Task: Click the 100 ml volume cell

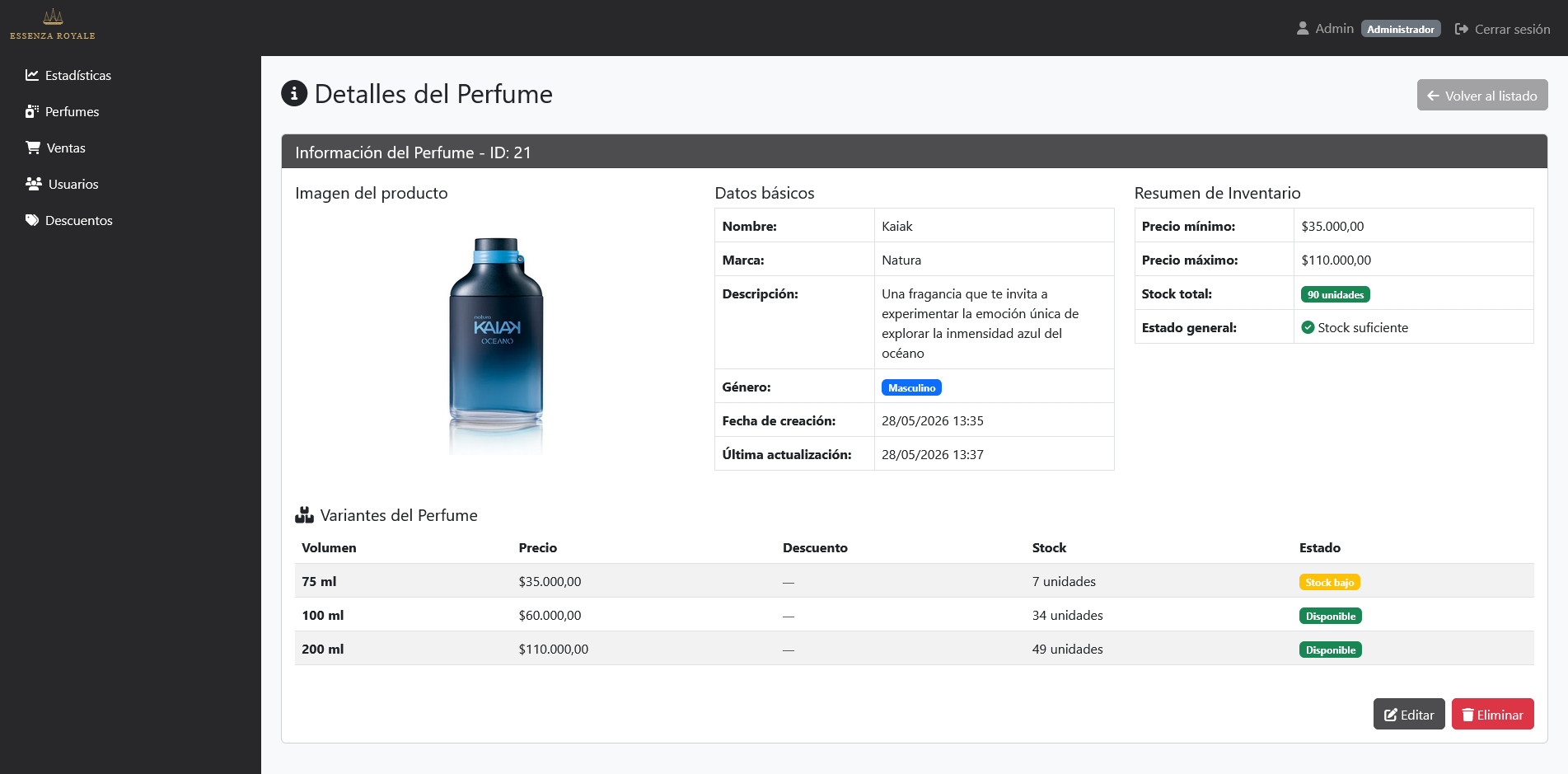Action: pos(323,615)
